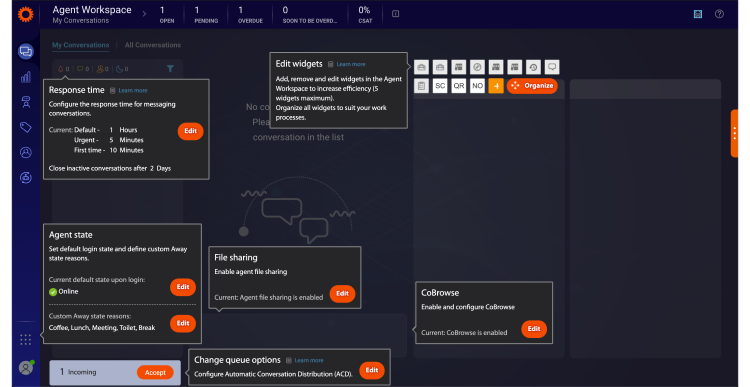The height and width of the screenshot is (387, 750).
Task: Click the person counter icon
Action: pos(103,69)
